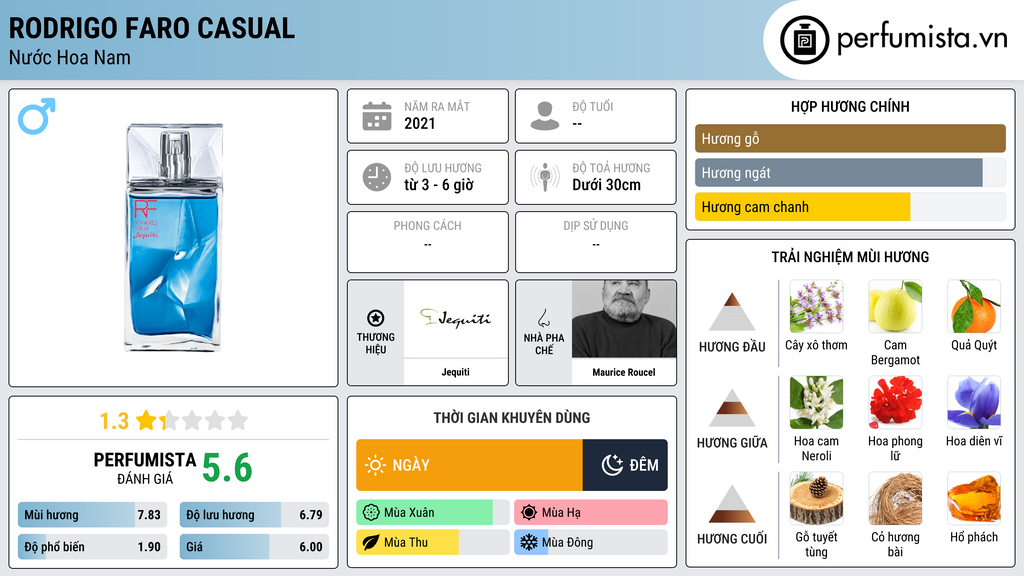The width and height of the screenshot is (1024, 576).
Task: Click the sillage icon for Độ toả hương
Action: [545, 177]
